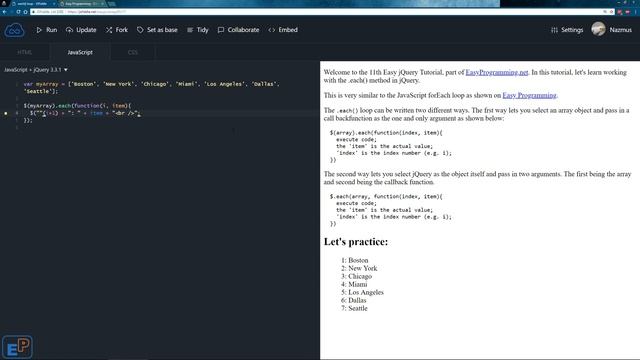Click the '2: New York' output line
The image size is (640, 360).
[359, 268]
